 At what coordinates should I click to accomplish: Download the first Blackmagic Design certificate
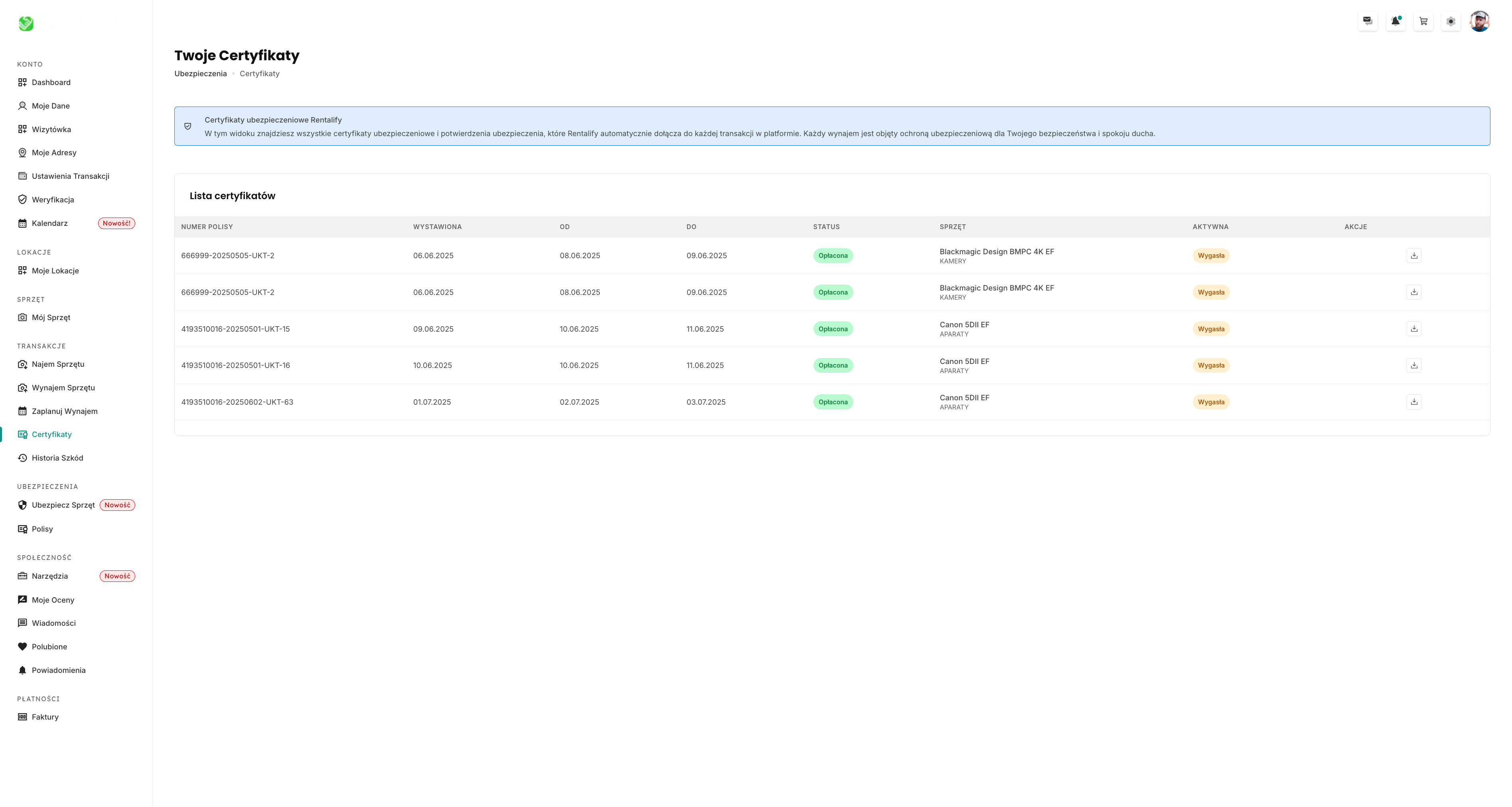(1413, 255)
